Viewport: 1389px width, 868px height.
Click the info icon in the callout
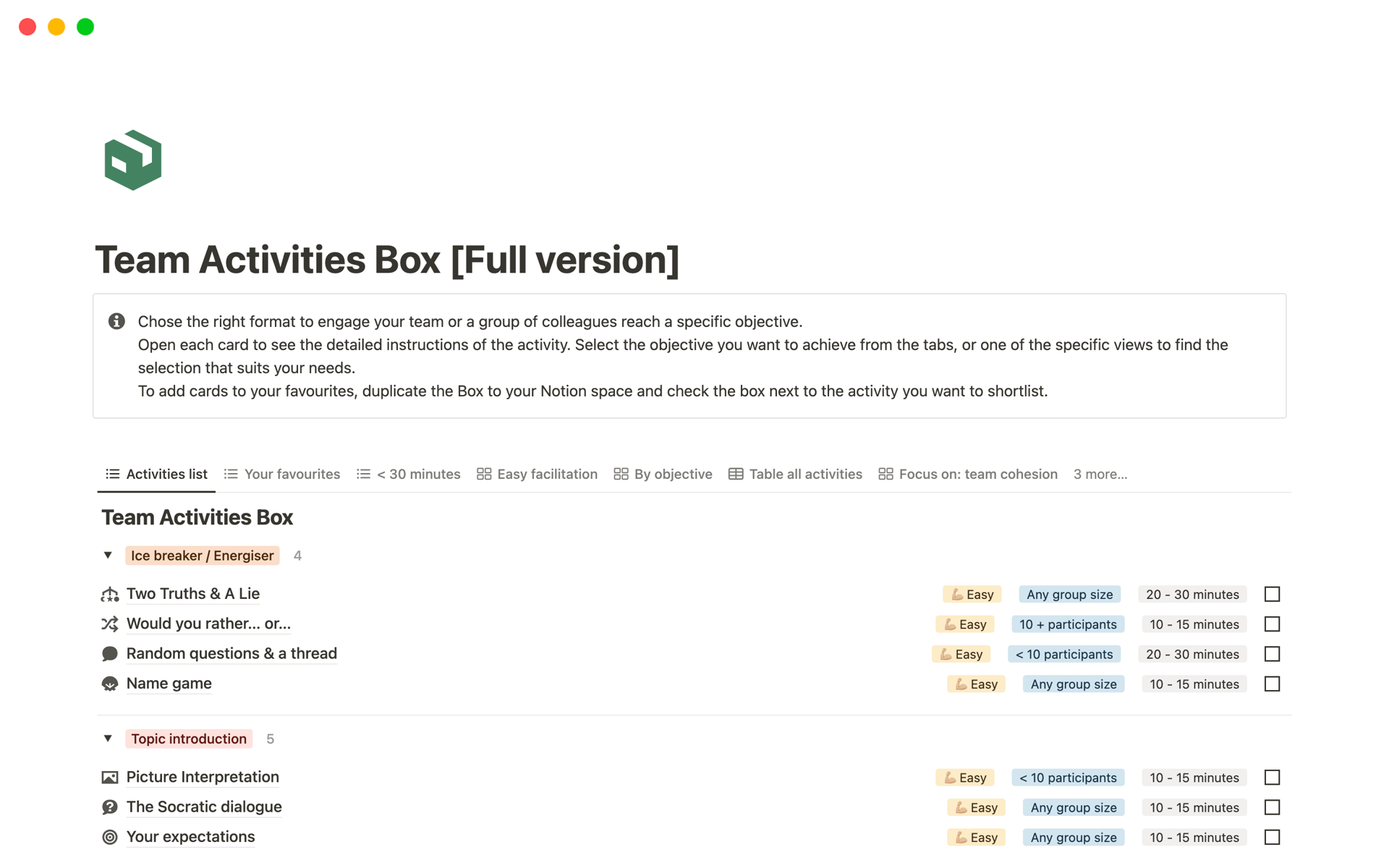point(116,321)
